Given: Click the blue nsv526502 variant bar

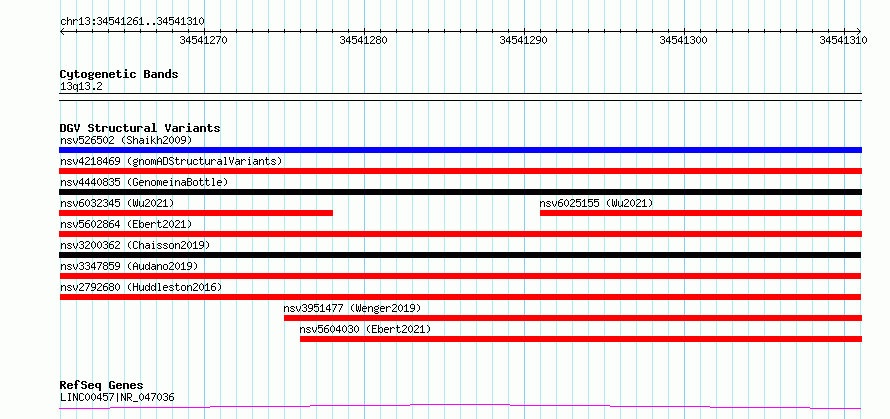Looking at the screenshot, I should (x=460, y=150).
